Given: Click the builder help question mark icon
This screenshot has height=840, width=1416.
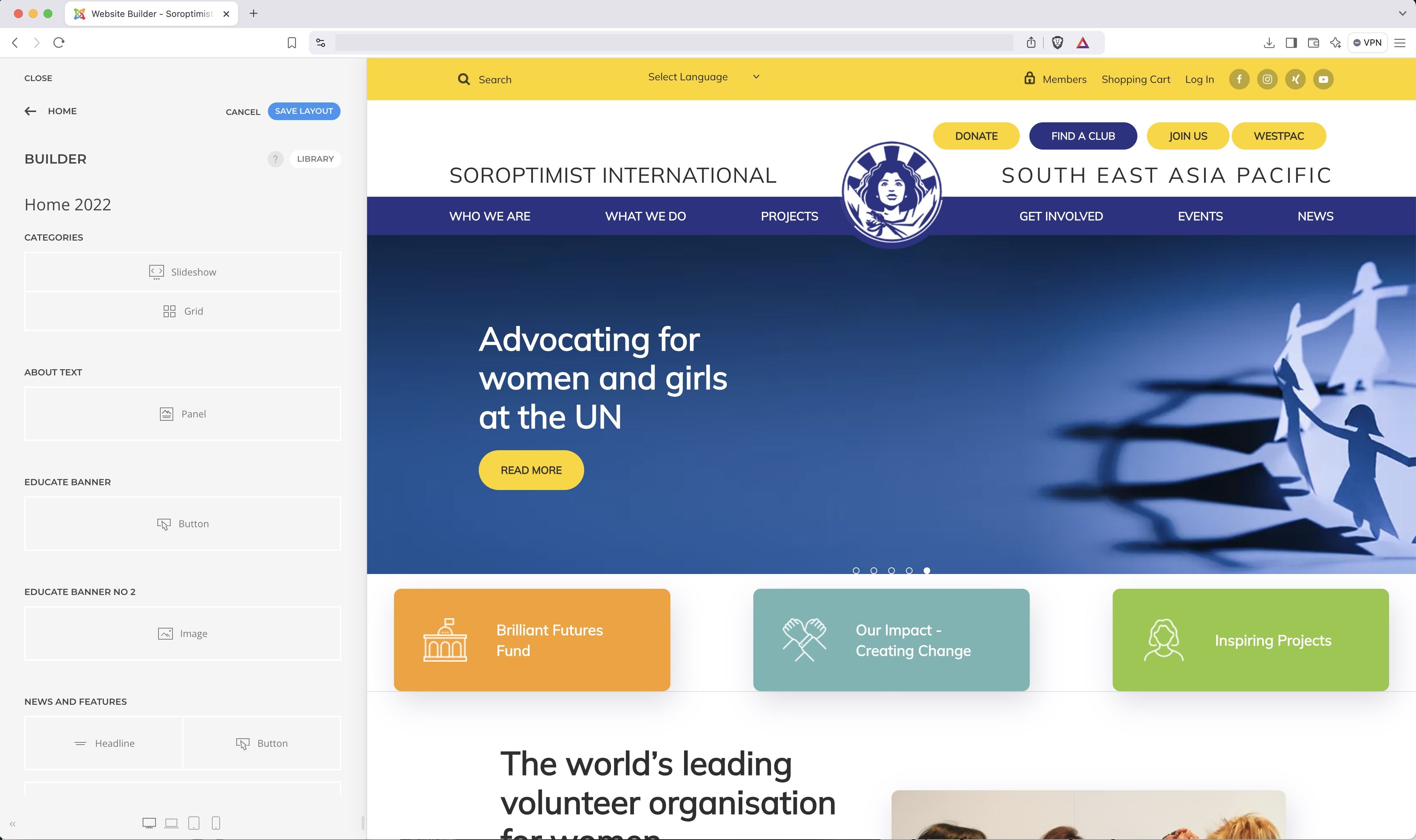Looking at the screenshot, I should [x=275, y=159].
